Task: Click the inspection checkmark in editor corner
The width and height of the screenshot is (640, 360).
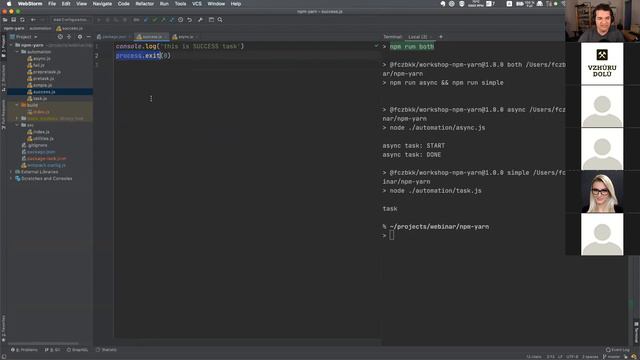Action: tap(376, 46)
